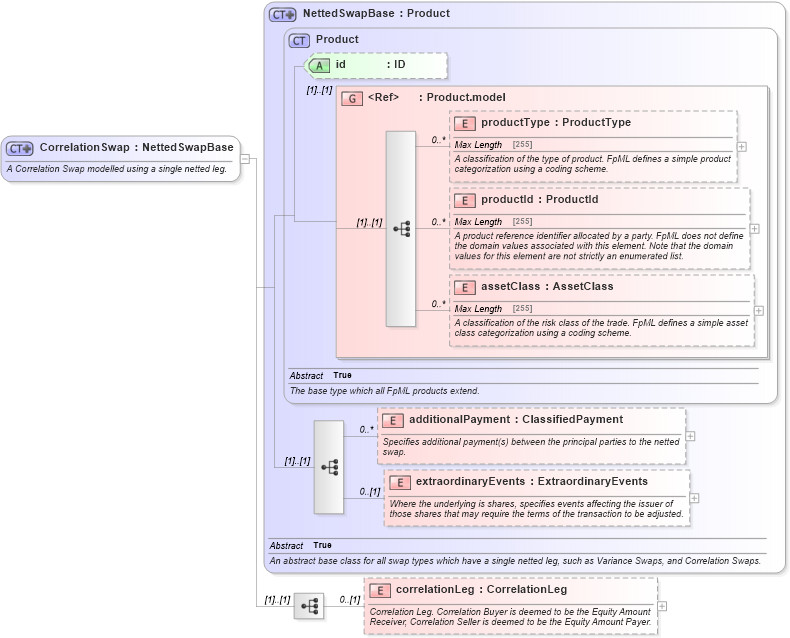Click the CT+ icon of CorrelationSwap
The width and height of the screenshot is (790, 638).
[20, 149]
